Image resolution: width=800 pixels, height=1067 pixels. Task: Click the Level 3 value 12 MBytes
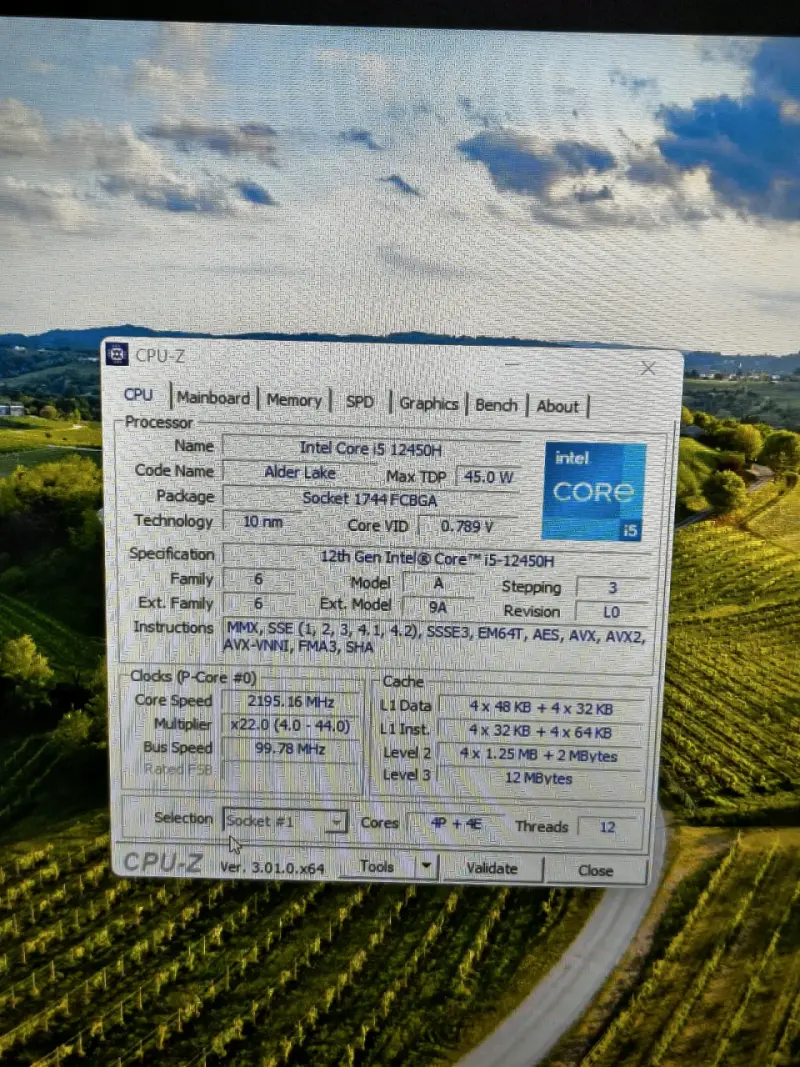coord(540,778)
